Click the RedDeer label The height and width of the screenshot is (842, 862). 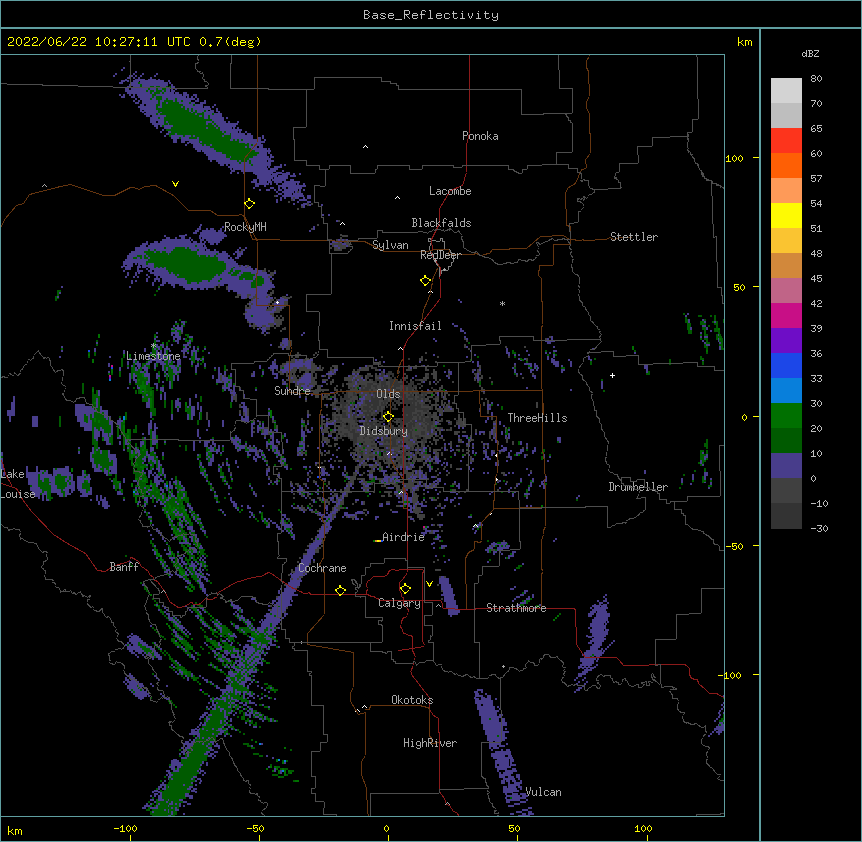coord(440,255)
